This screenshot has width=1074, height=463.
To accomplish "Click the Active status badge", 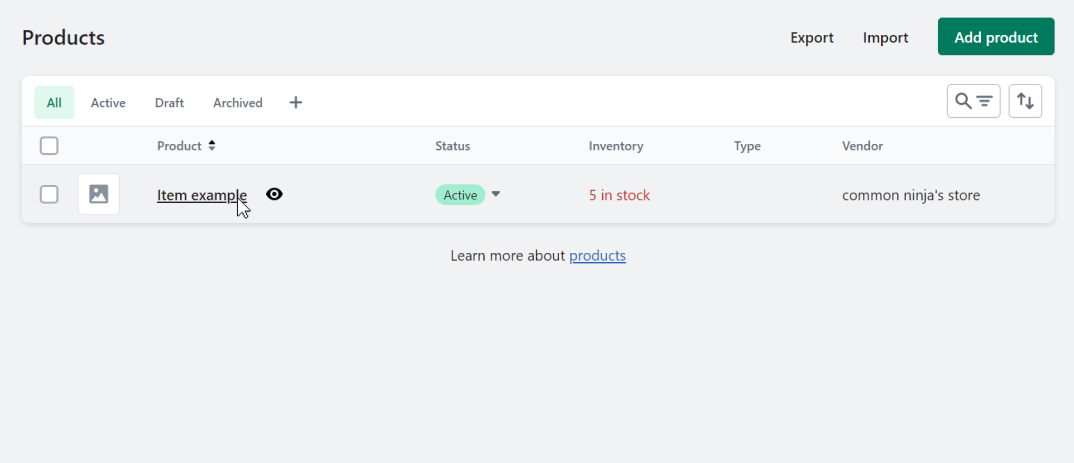I will [460, 195].
